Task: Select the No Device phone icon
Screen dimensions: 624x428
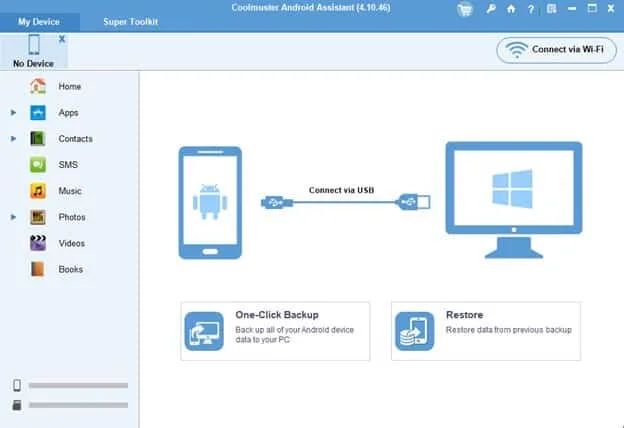Action: (x=34, y=44)
